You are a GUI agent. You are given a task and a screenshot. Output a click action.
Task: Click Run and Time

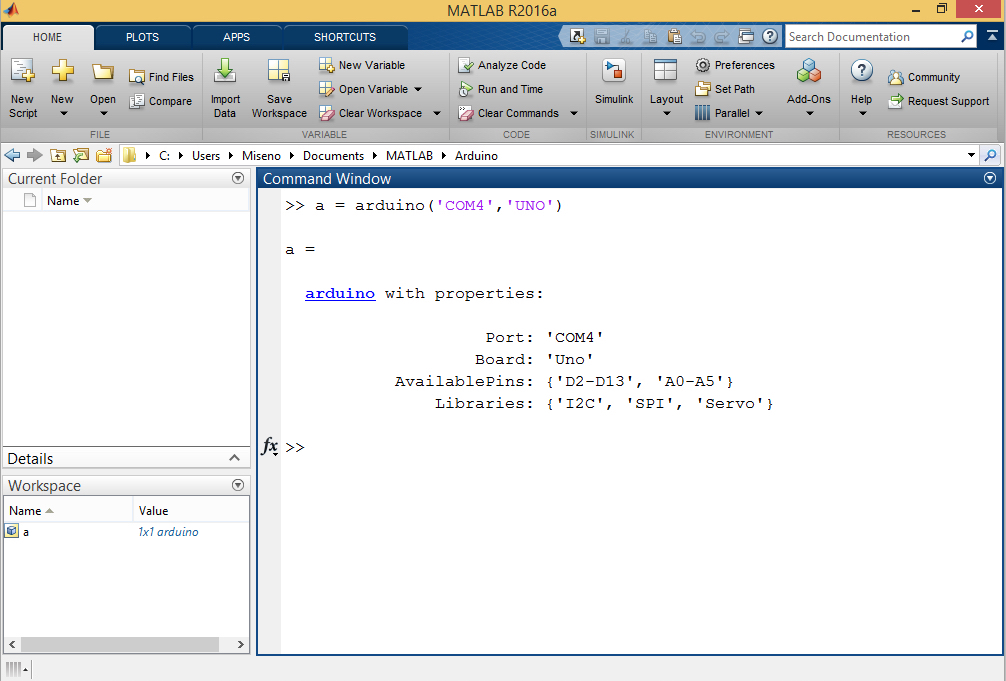pyautogui.click(x=500, y=89)
